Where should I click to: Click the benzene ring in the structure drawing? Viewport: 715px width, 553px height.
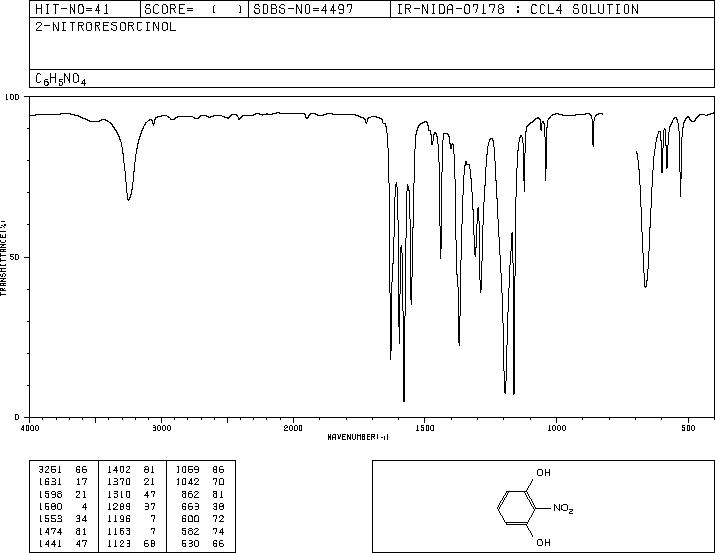click(x=516, y=508)
